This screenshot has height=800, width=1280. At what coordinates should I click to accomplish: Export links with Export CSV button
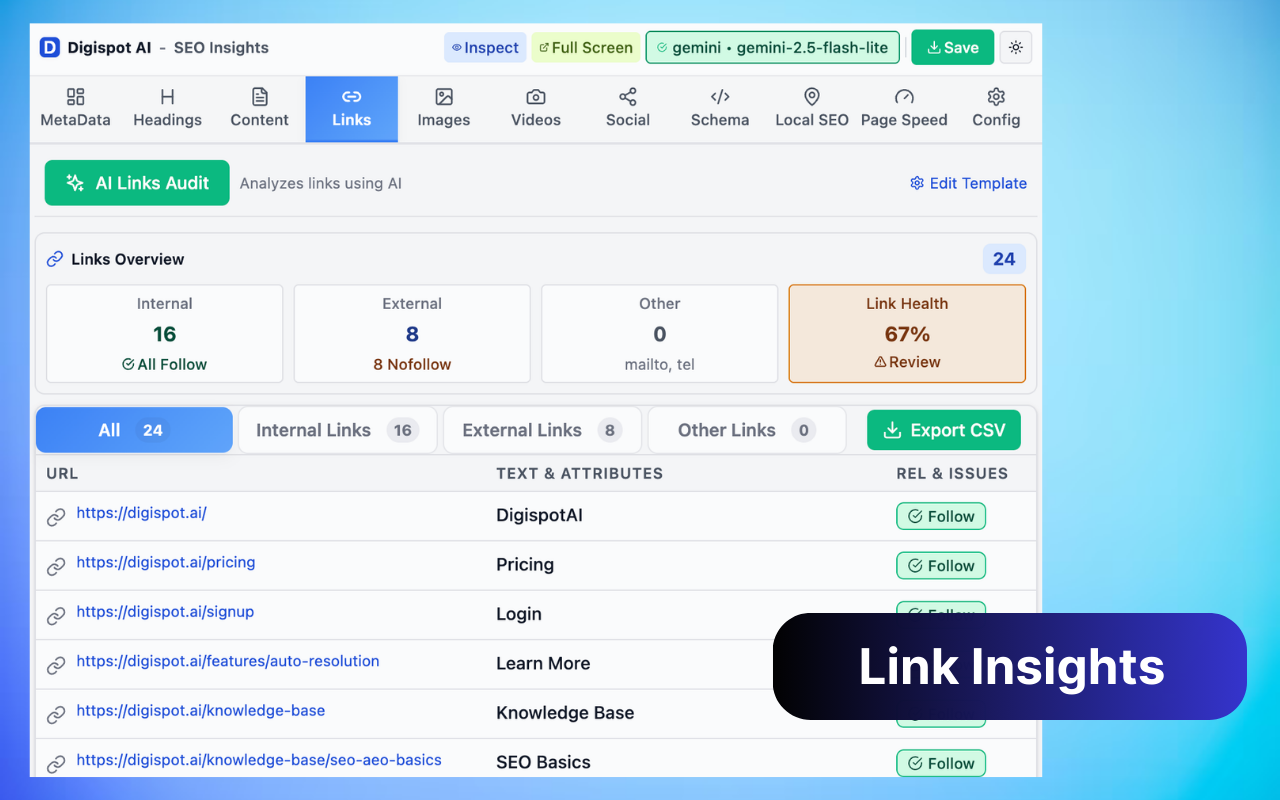pos(944,430)
